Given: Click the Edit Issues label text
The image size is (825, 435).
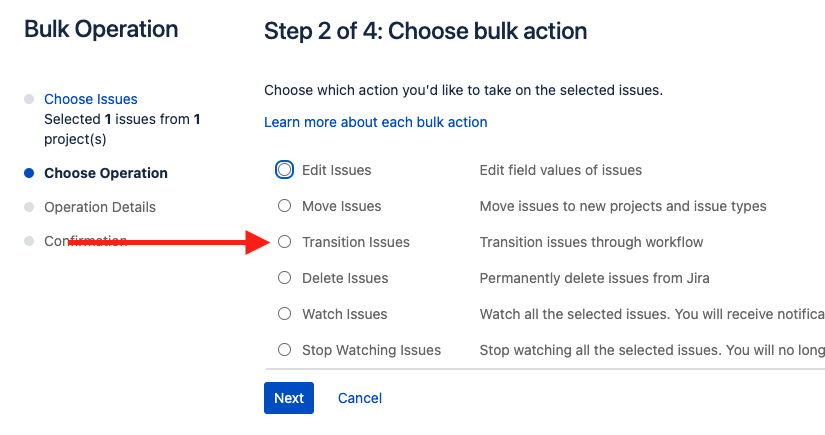Looking at the screenshot, I should [337, 170].
